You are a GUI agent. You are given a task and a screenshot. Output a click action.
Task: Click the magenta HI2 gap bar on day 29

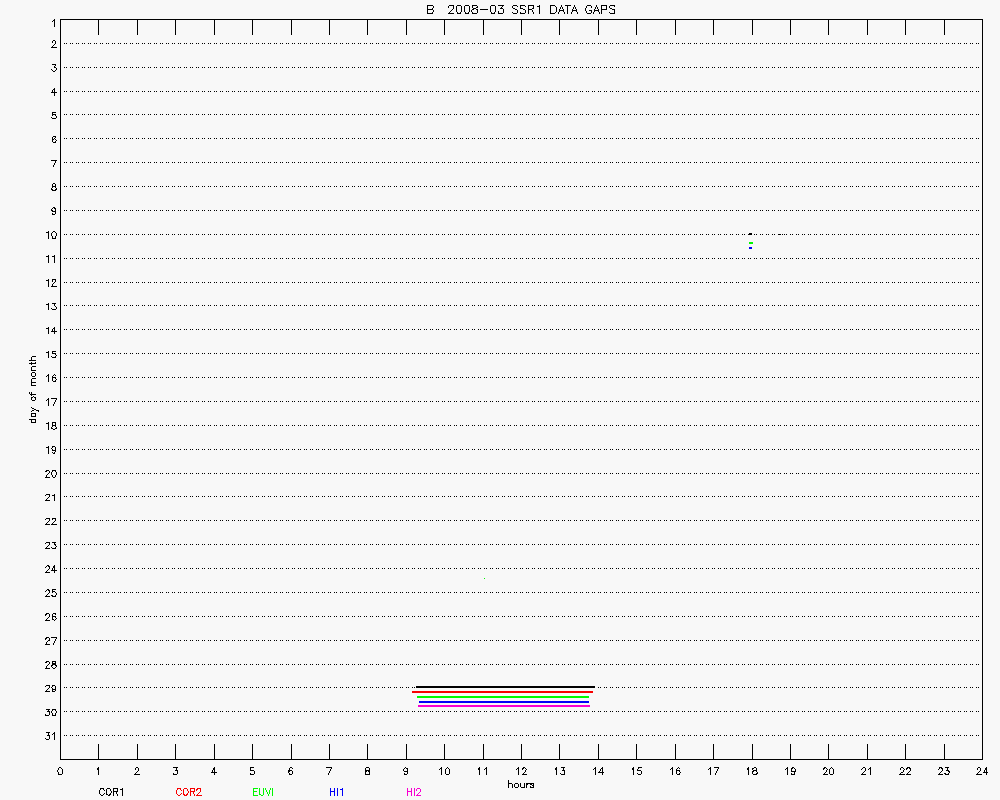[x=503, y=706]
